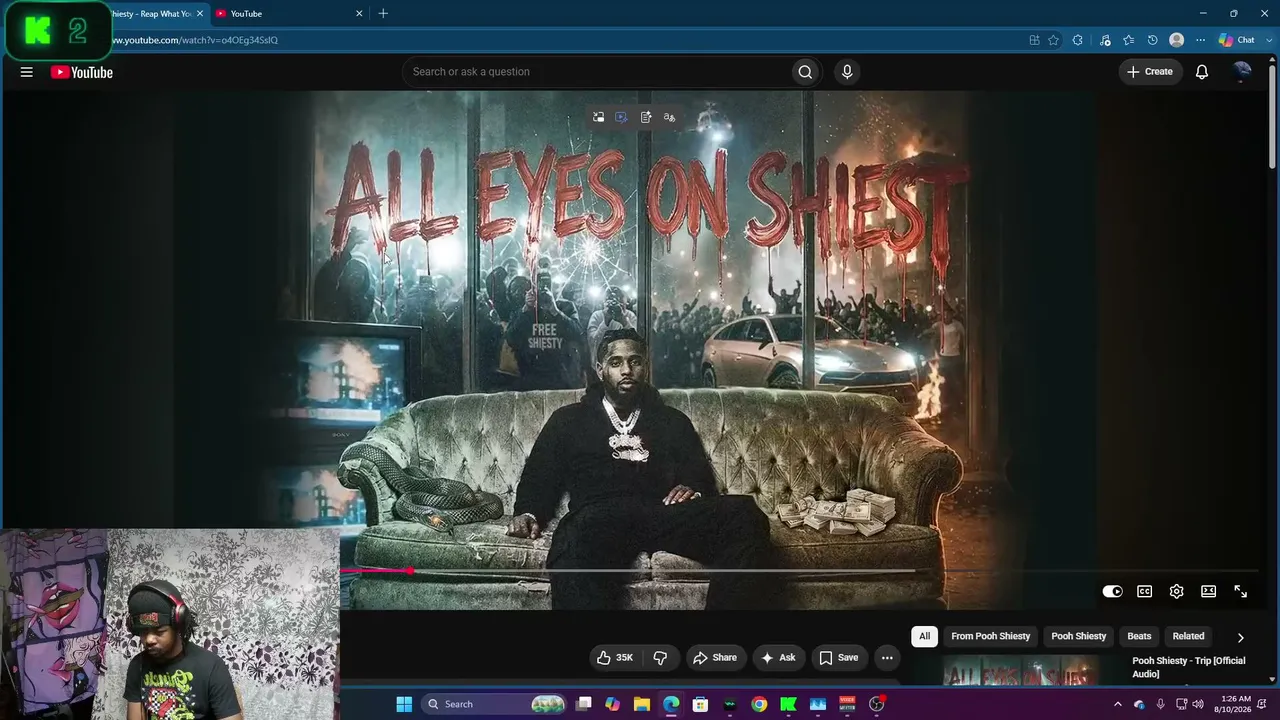Select the Beats filter chip
The image size is (1280, 720).
(1139, 636)
